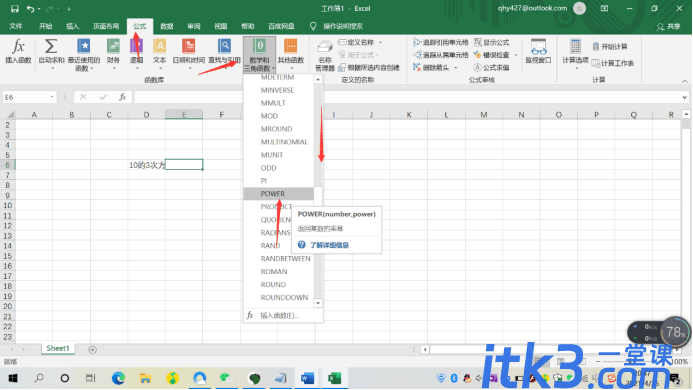Open Microsoft Edge from the taskbar
This screenshot has width=693, height=390.
pyautogui.click(x=118, y=378)
